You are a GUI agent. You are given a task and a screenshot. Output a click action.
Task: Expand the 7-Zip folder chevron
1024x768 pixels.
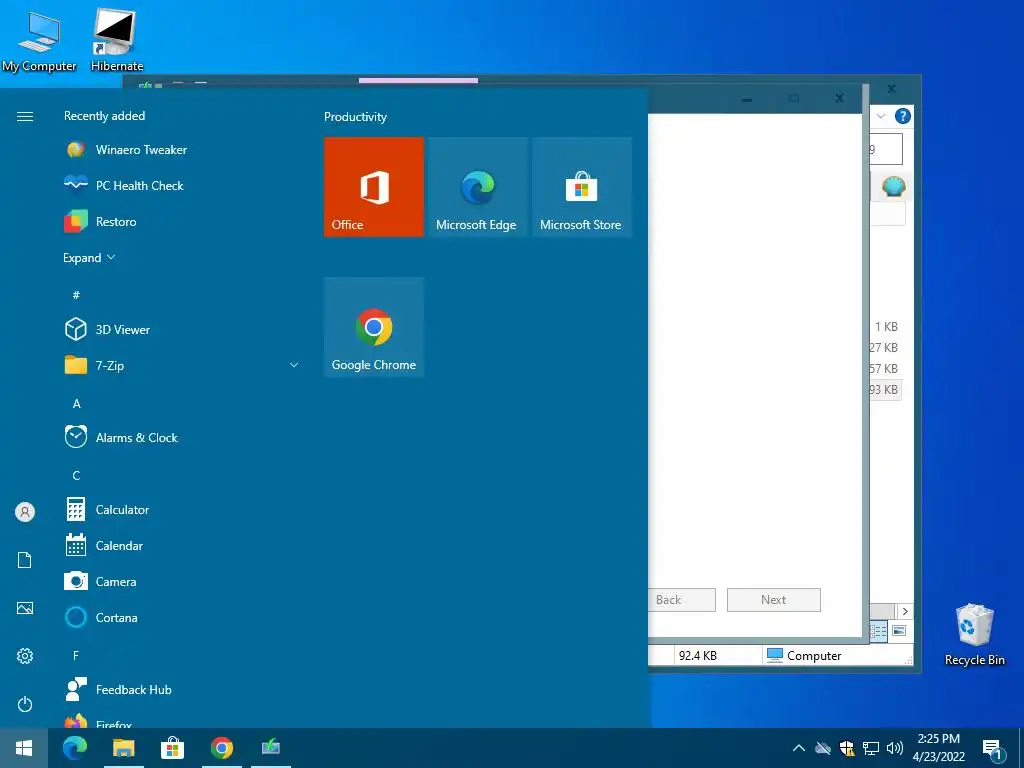(x=294, y=365)
